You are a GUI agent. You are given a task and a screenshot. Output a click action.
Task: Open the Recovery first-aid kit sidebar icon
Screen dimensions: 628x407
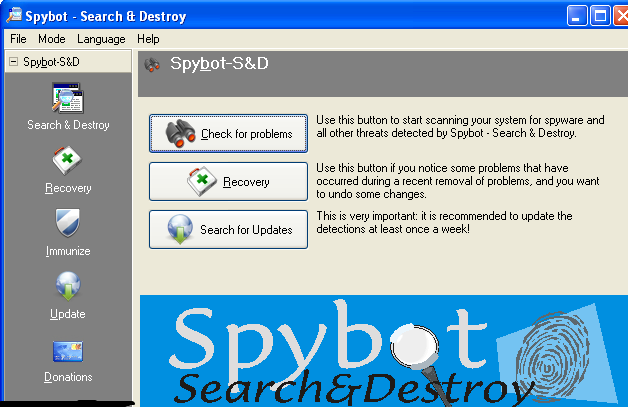(67, 161)
